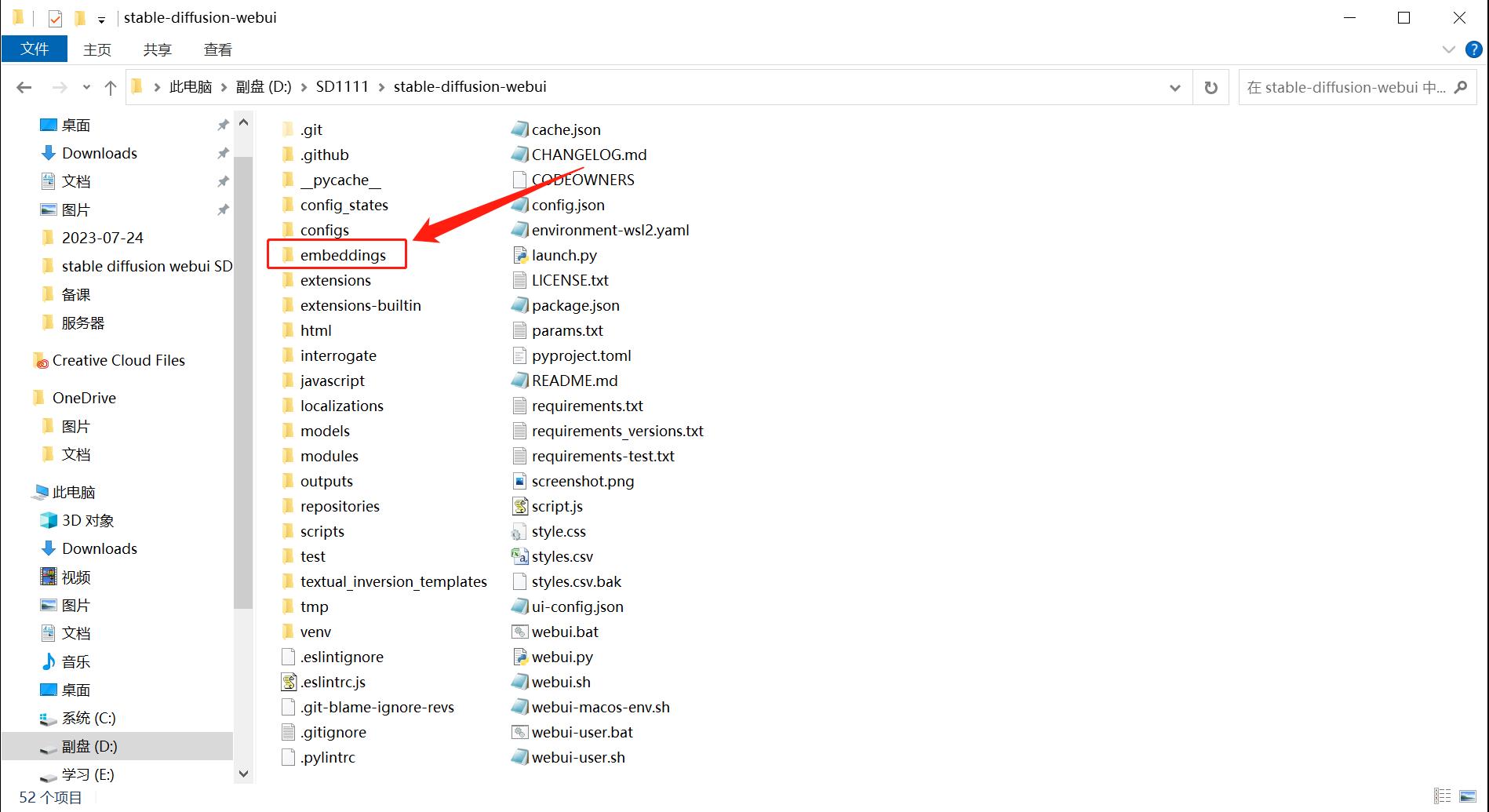Select the config.json file

tap(568, 205)
